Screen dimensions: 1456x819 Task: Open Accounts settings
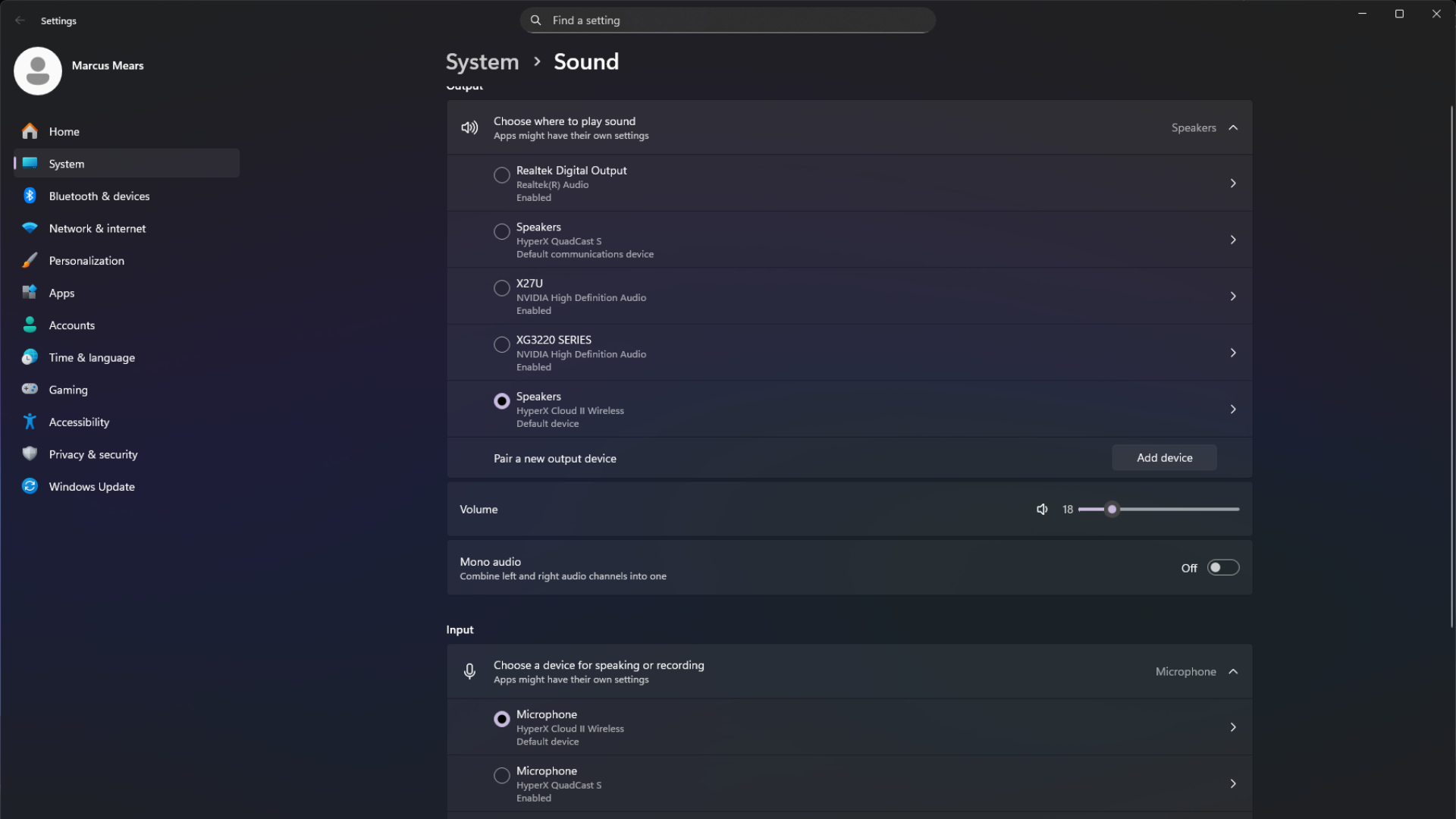click(x=71, y=325)
